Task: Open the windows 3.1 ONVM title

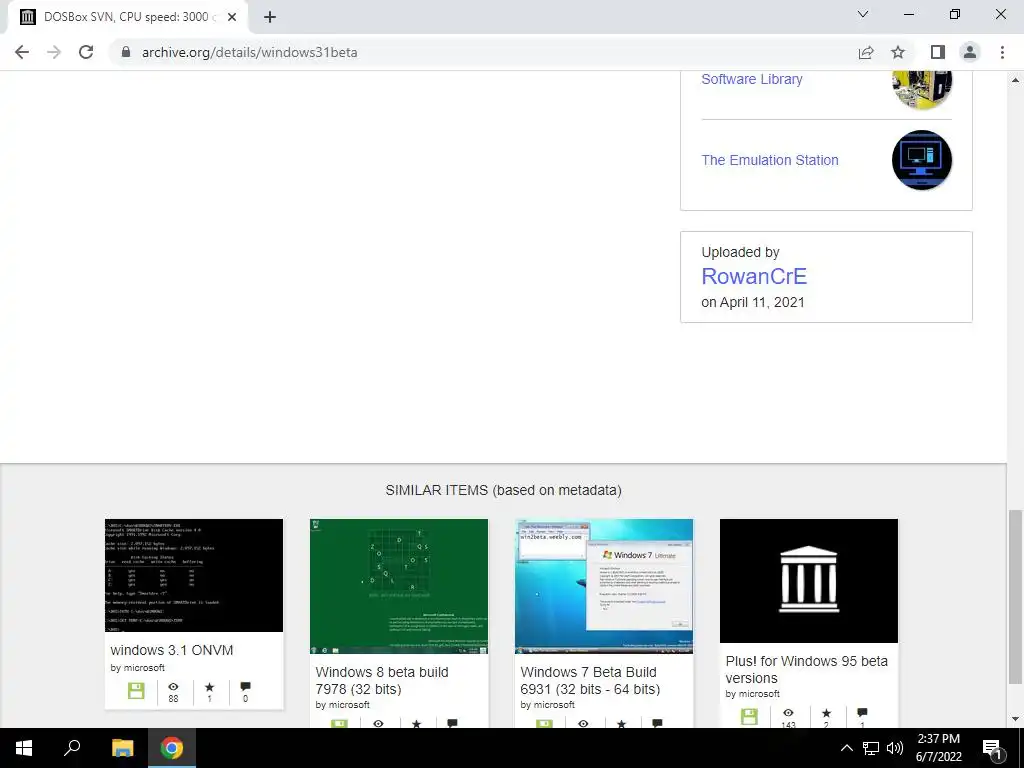Action: (172, 650)
